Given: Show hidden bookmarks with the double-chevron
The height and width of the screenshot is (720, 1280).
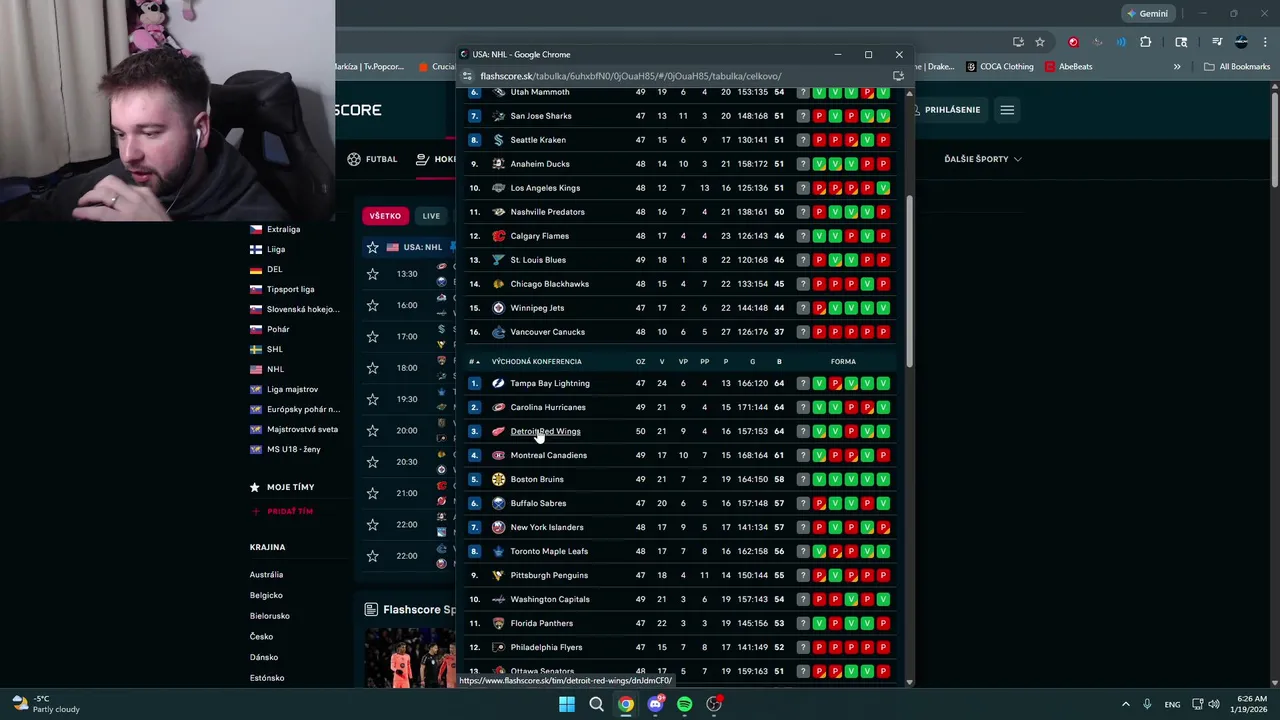Looking at the screenshot, I should [1177, 67].
